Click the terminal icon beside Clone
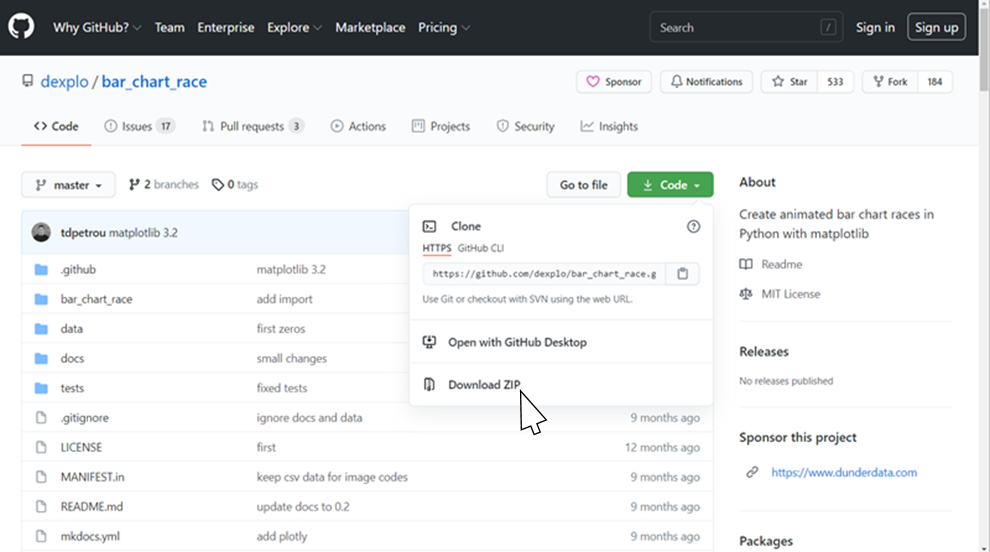 click(429, 226)
